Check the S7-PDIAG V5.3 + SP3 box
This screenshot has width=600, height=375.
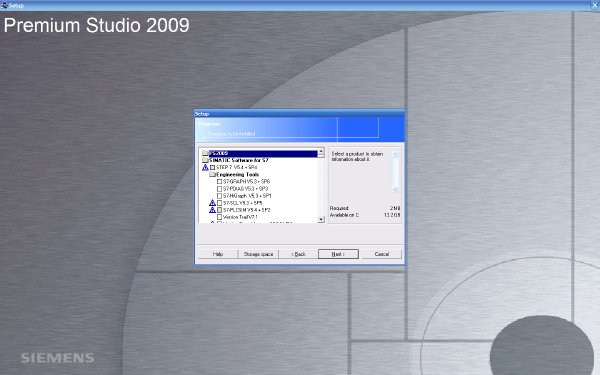point(219,189)
